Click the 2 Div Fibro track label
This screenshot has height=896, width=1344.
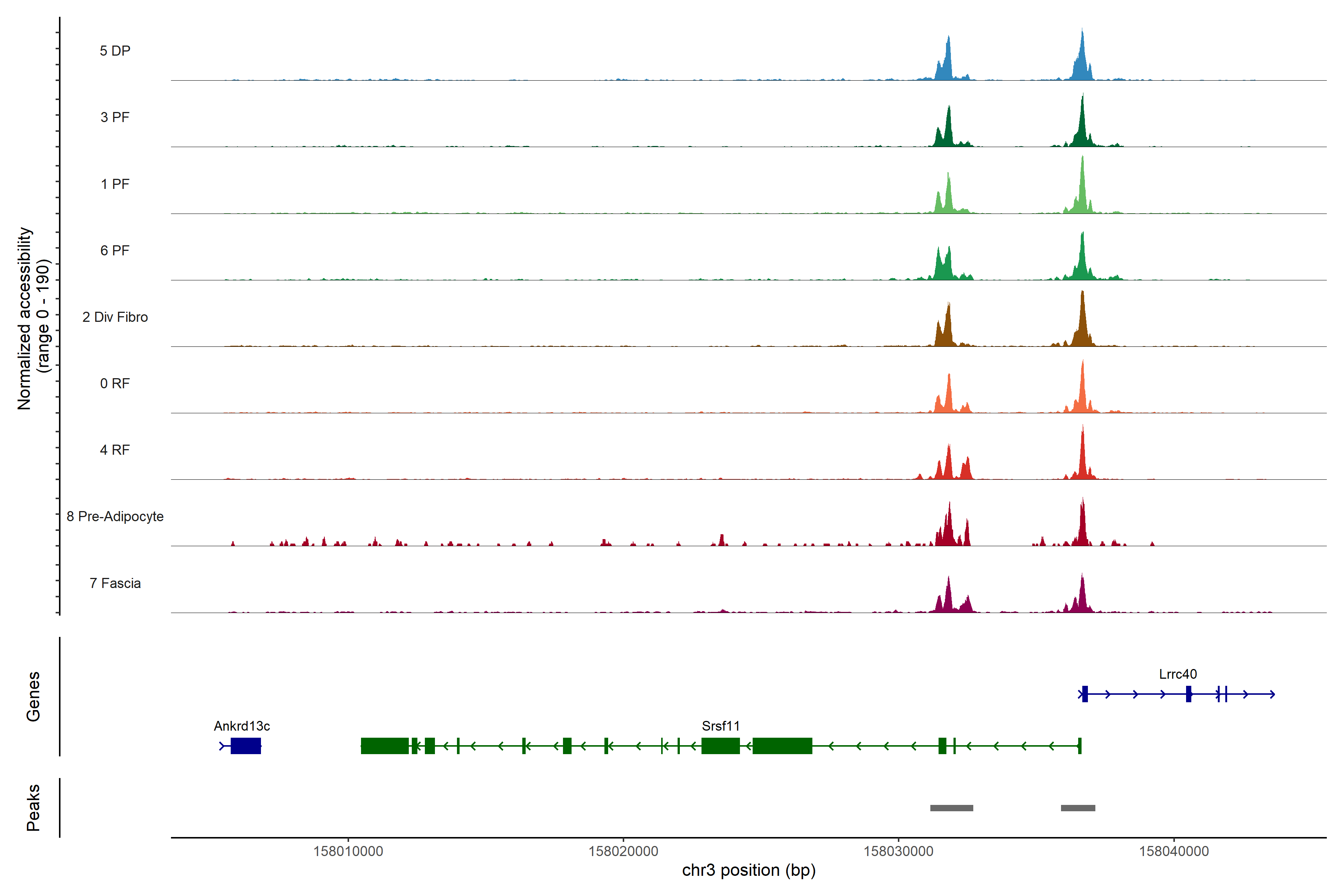(x=115, y=317)
